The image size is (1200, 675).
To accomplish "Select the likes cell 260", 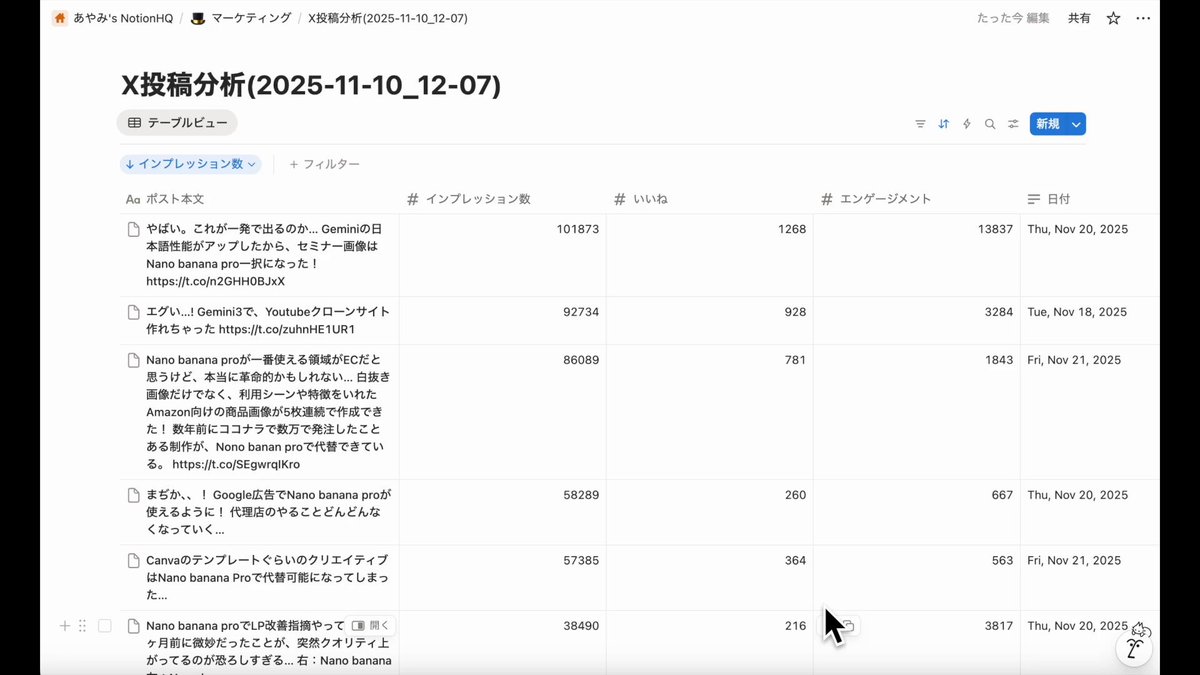I will [710, 512].
